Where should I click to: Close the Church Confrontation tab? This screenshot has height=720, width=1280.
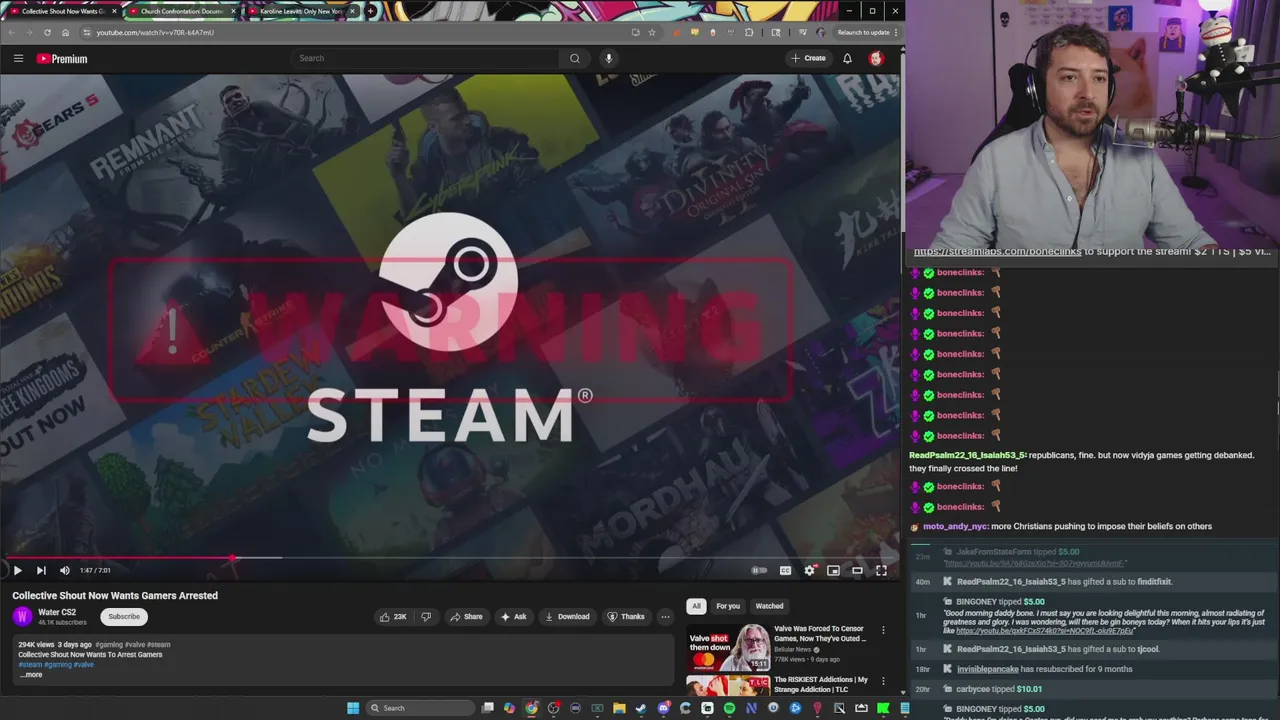pyautogui.click(x=234, y=11)
